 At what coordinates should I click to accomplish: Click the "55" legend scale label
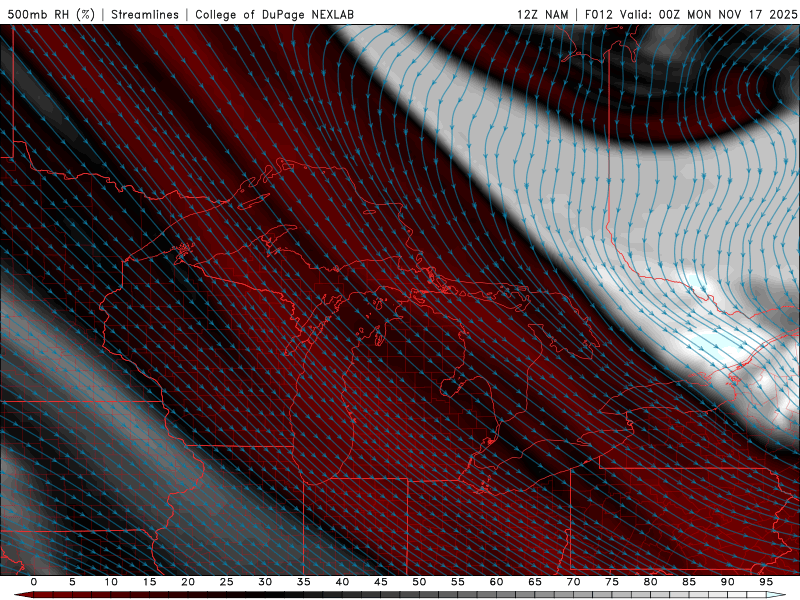coord(458,582)
